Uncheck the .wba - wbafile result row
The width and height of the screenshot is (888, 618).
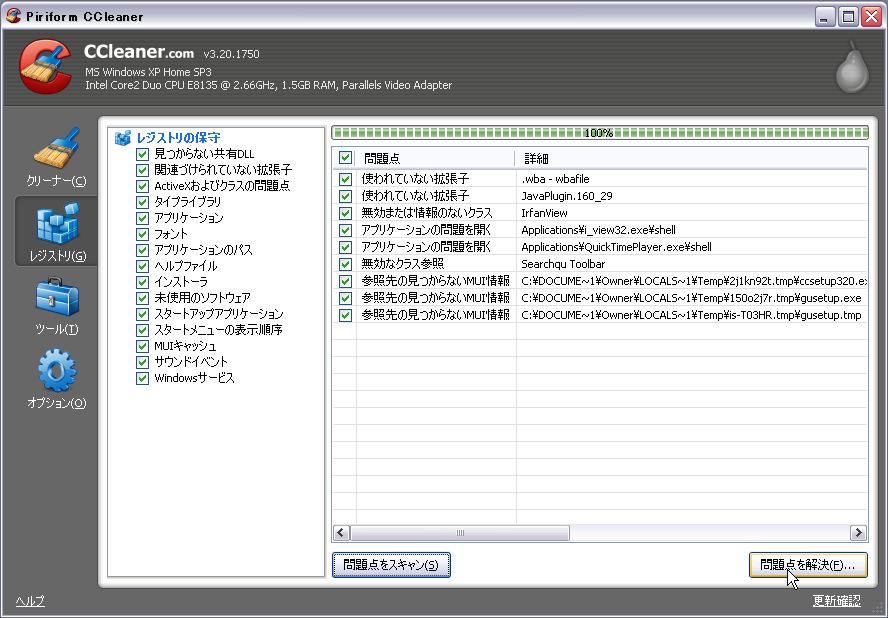(x=345, y=179)
